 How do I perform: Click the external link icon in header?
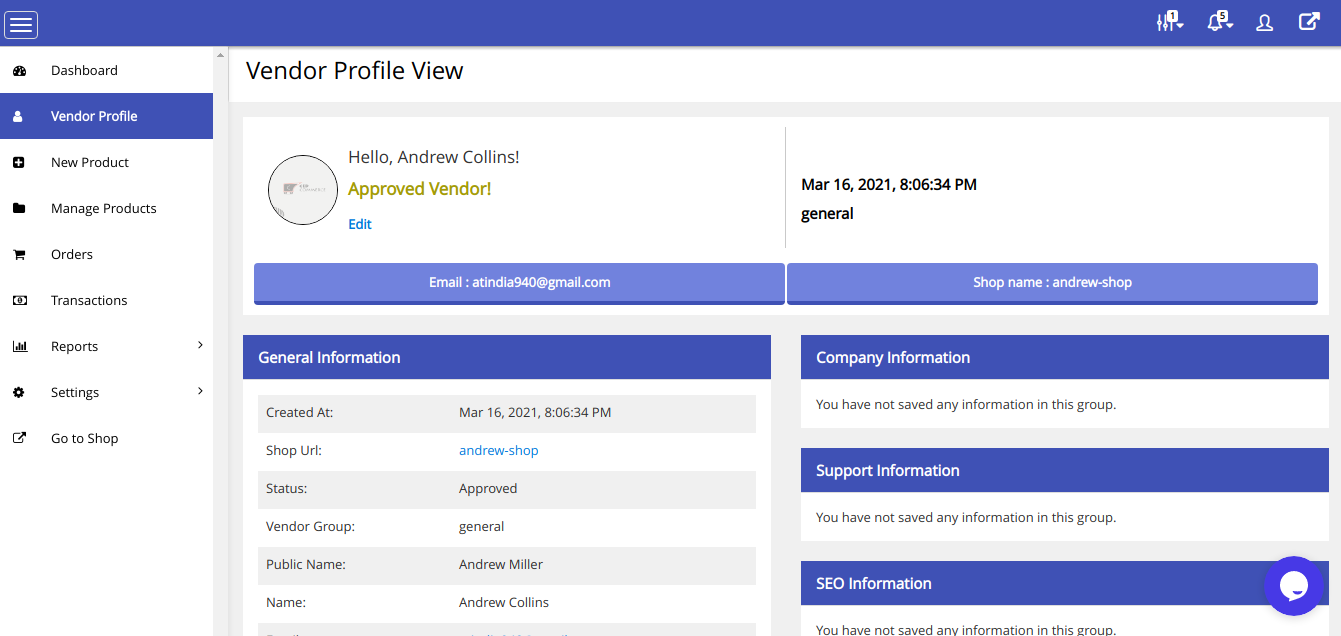[1309, 22]
